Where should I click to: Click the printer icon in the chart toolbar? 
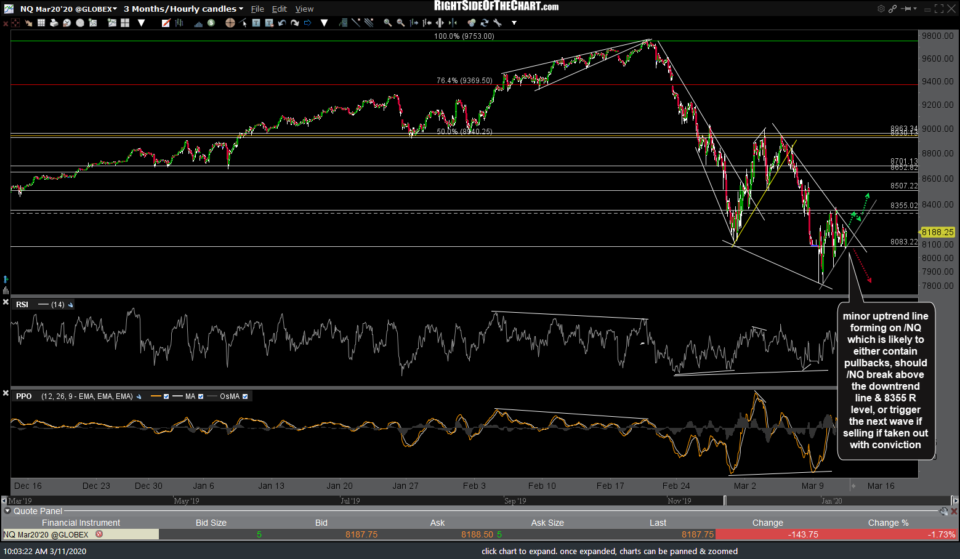(54, 23)
